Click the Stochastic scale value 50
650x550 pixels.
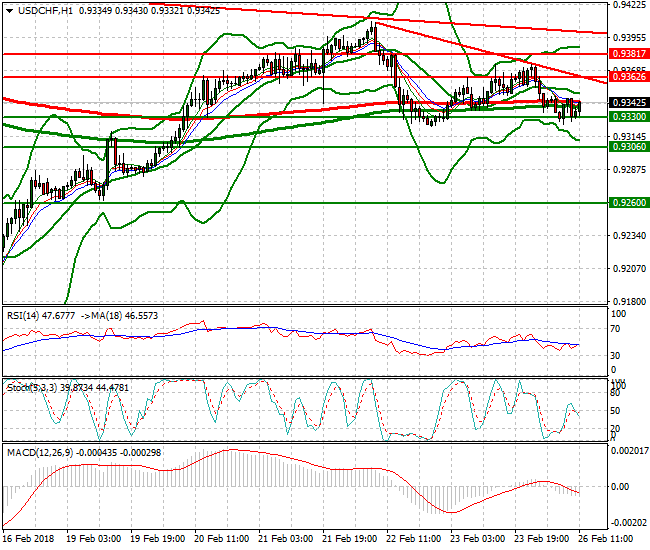coord(616,411)
